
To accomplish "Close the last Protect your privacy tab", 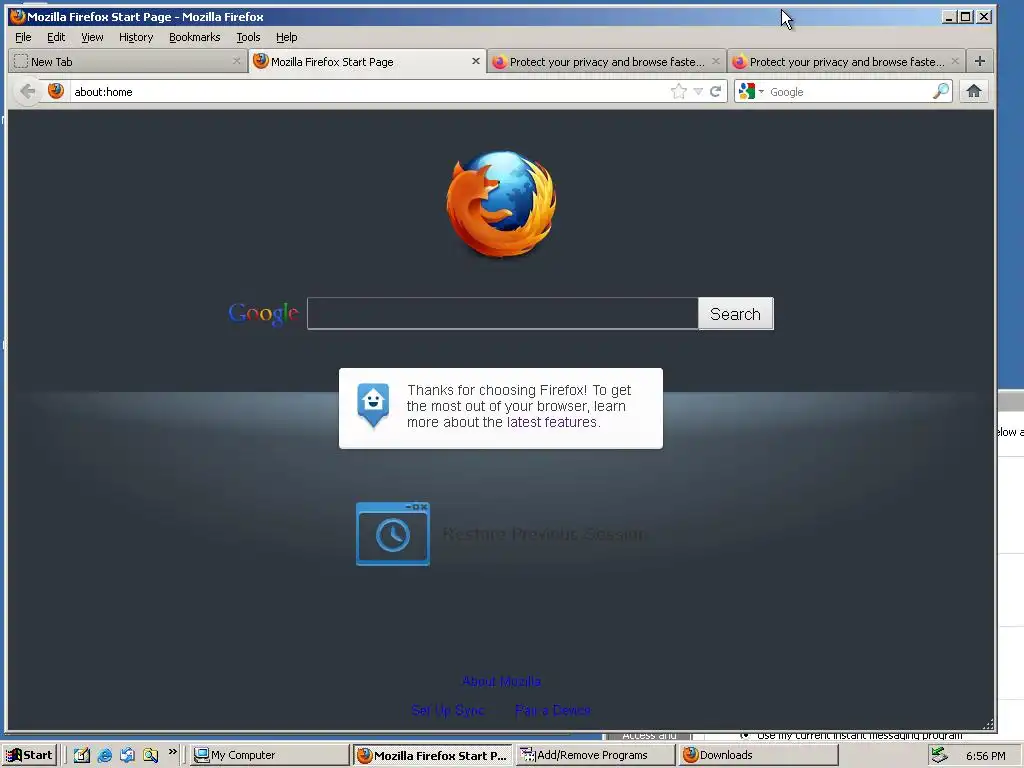I will click(x=955, y=61).
